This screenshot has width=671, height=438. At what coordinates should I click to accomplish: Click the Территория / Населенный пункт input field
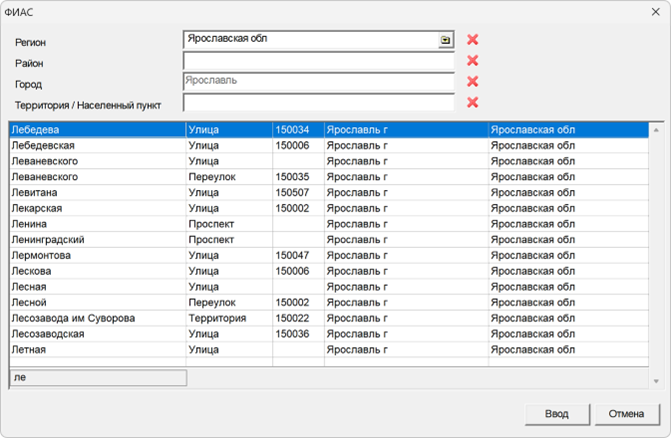[318, 102]
